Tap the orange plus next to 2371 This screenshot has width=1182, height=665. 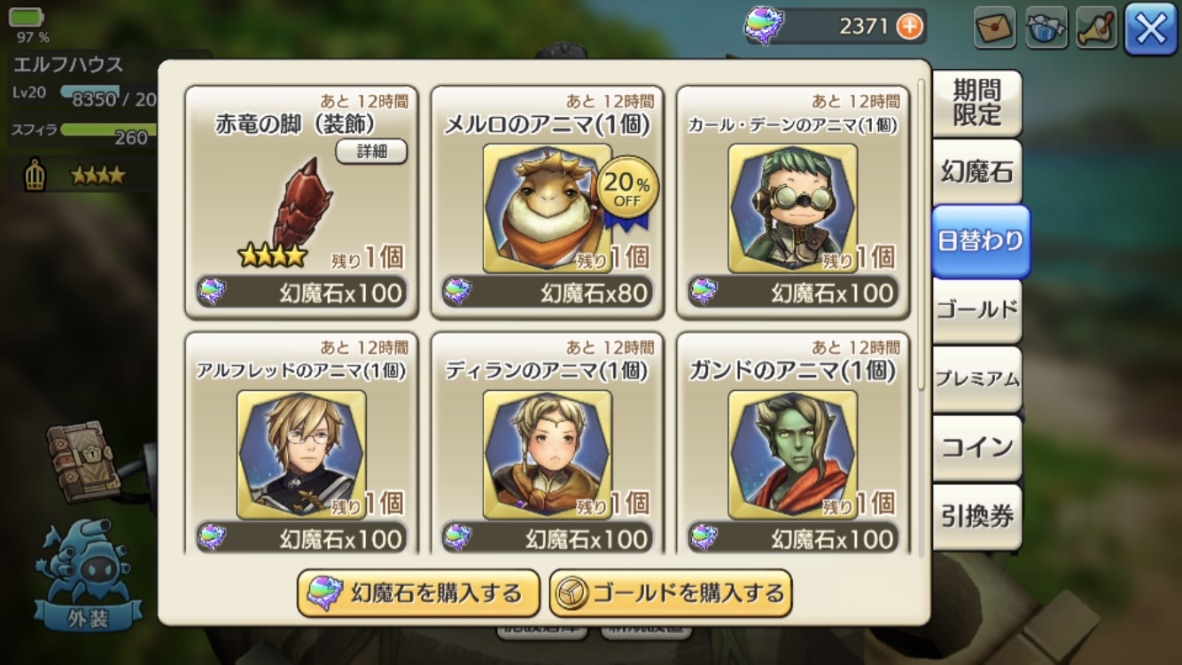910,26
